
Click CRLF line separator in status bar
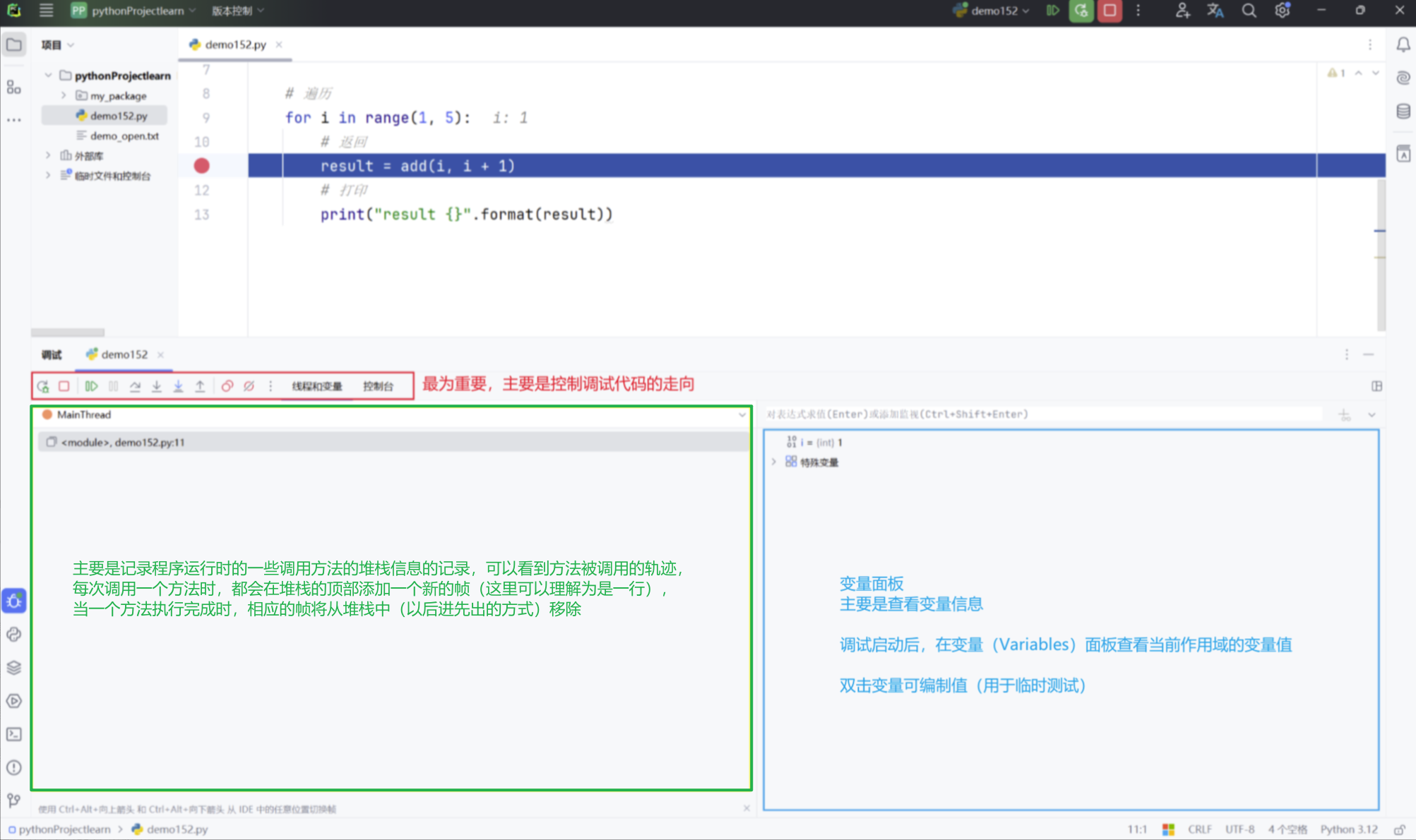pos(1200,829)
